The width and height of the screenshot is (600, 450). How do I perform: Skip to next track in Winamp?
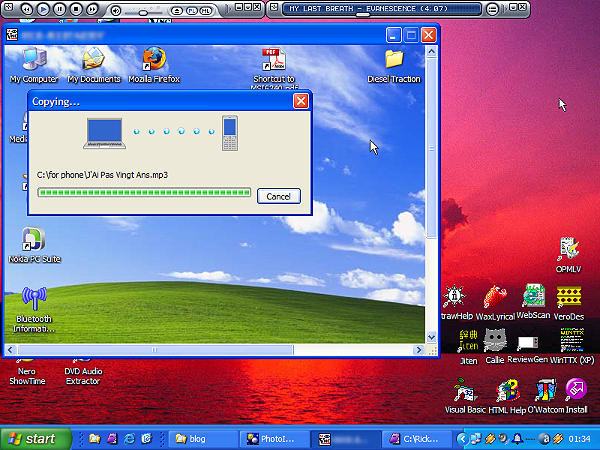click(x=92, y=8)
